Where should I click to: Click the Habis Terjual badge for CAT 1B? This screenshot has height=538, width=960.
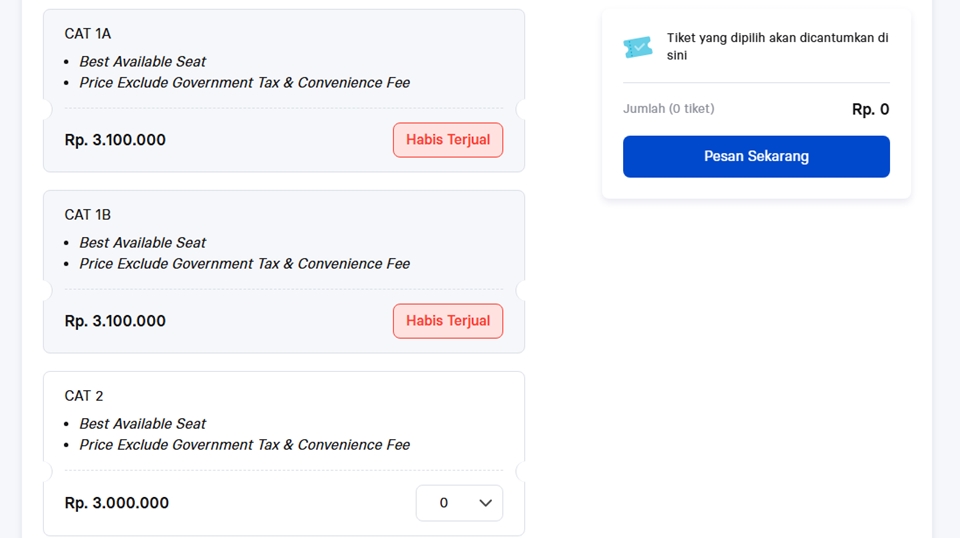[448, 321]
